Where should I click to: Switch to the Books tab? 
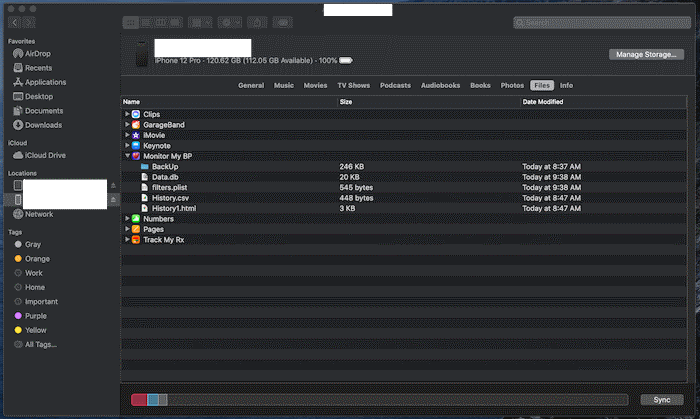[480, 85]
